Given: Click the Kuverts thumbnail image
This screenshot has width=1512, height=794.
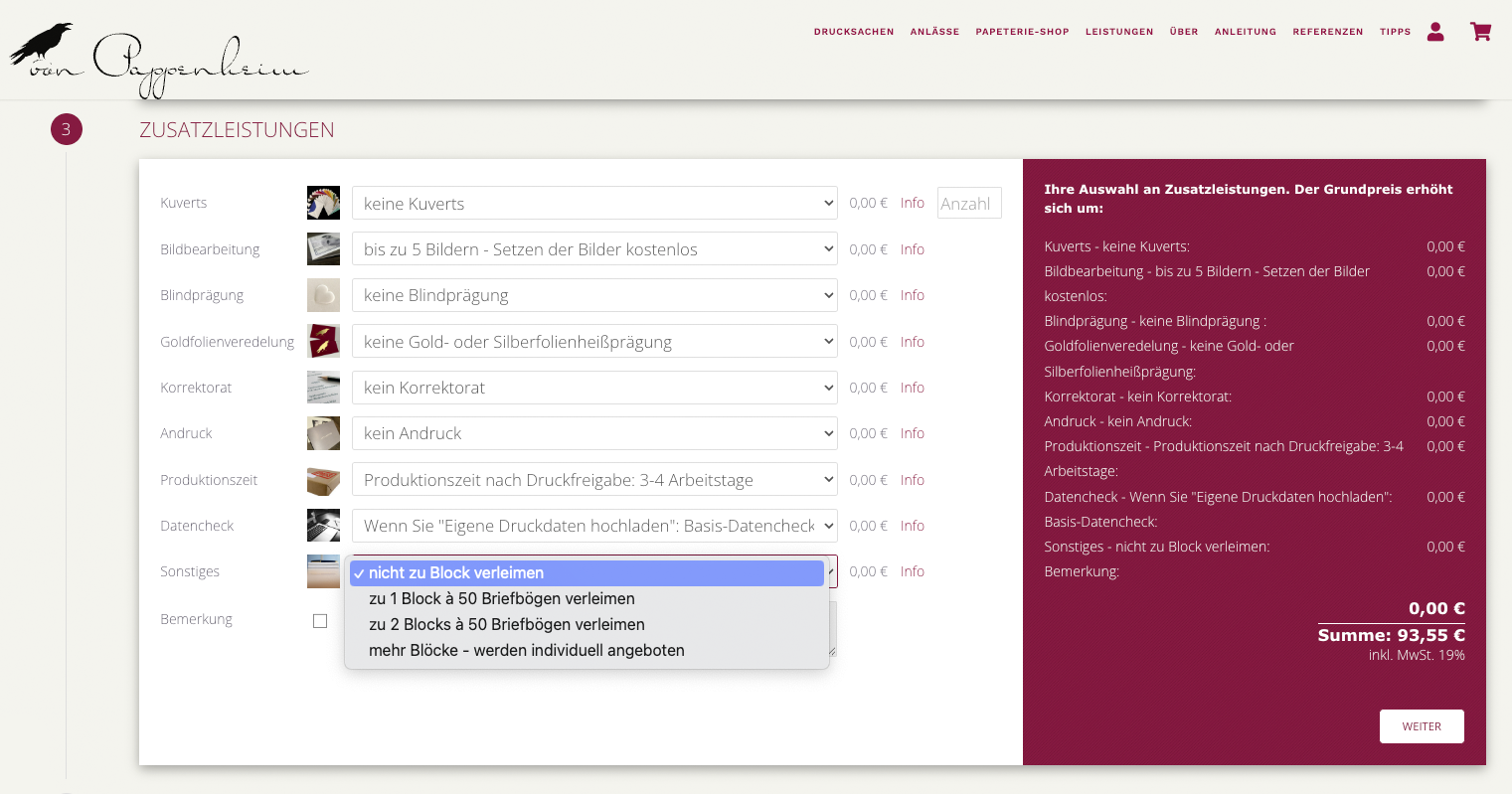Looking at the screenshot, I should pyautogui.click(x=323, y=203).
